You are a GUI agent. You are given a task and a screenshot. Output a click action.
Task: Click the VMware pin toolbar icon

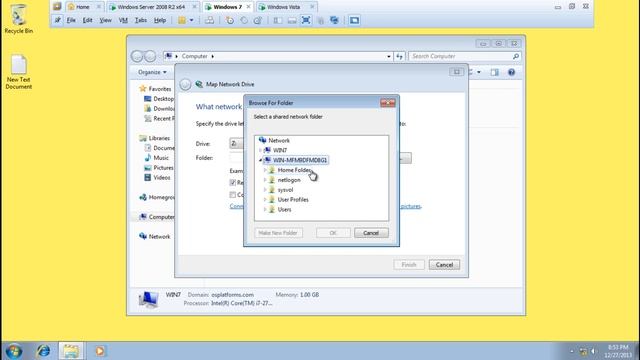point(58,20)
